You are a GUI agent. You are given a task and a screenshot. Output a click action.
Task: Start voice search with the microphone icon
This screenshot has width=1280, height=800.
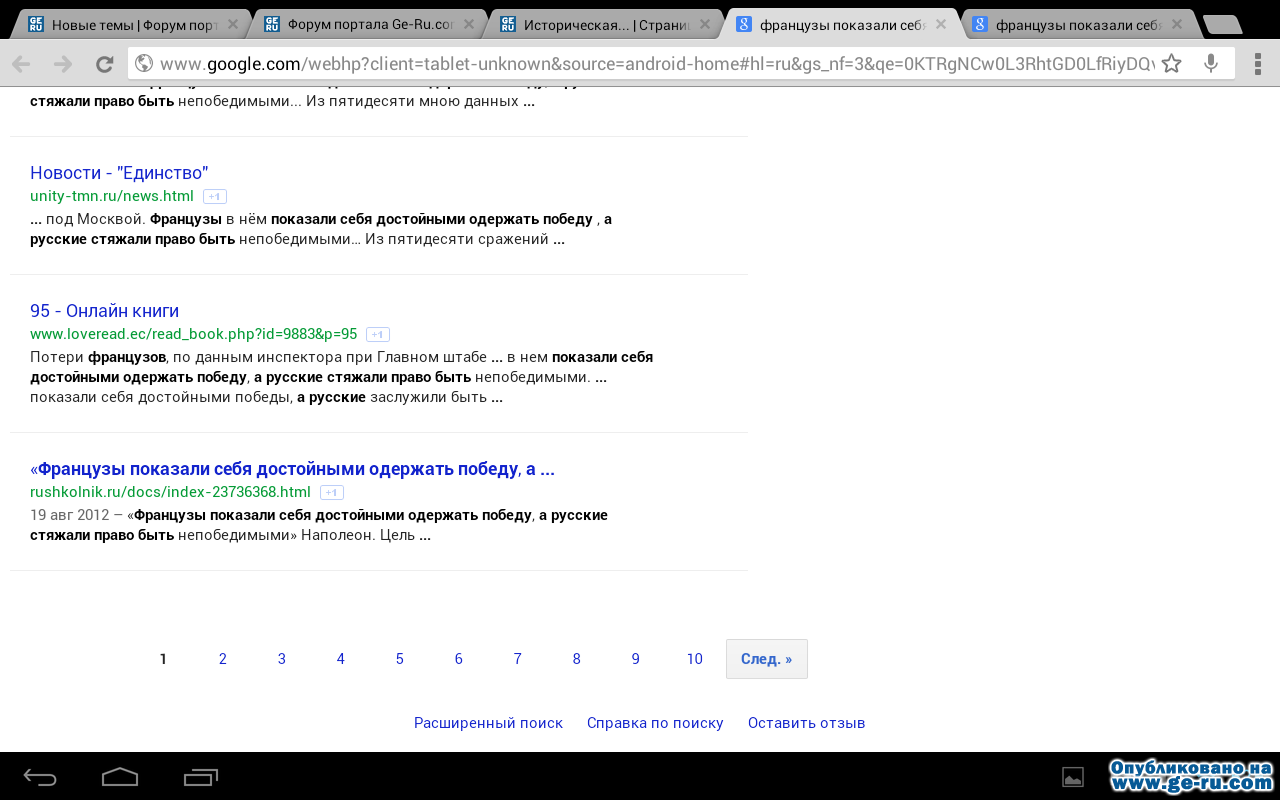point(1211,64)
